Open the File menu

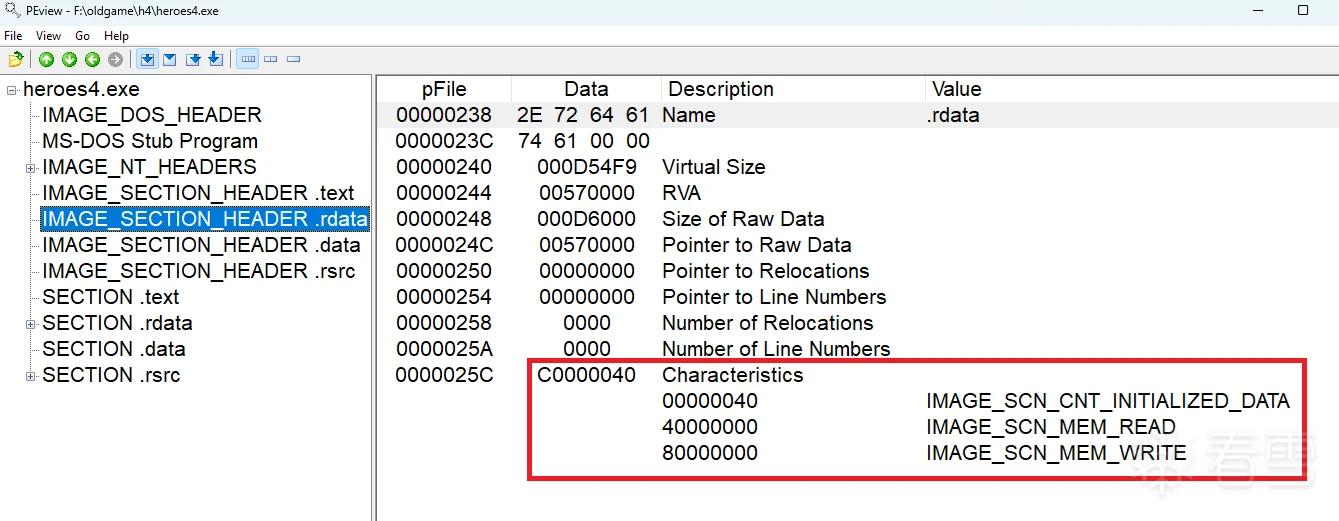(13, 36)
